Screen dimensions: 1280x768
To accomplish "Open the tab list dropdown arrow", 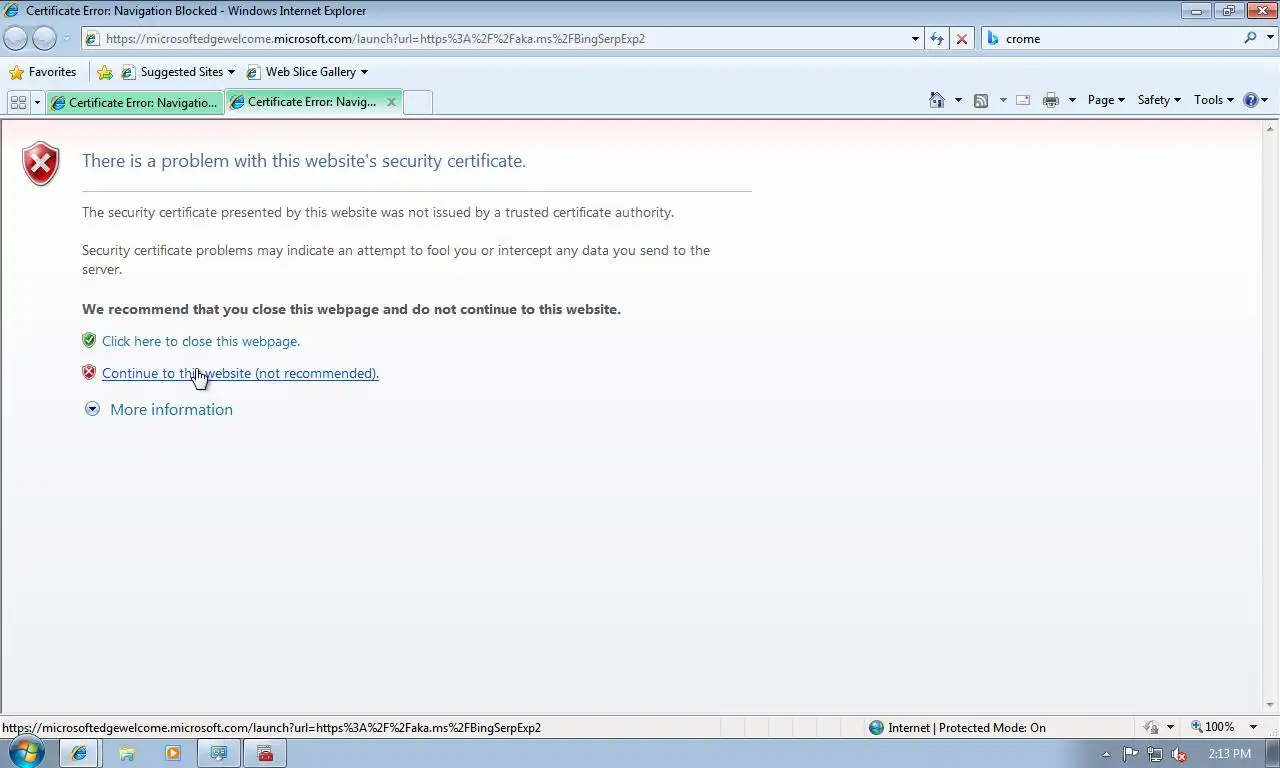I will click(37, 102).
